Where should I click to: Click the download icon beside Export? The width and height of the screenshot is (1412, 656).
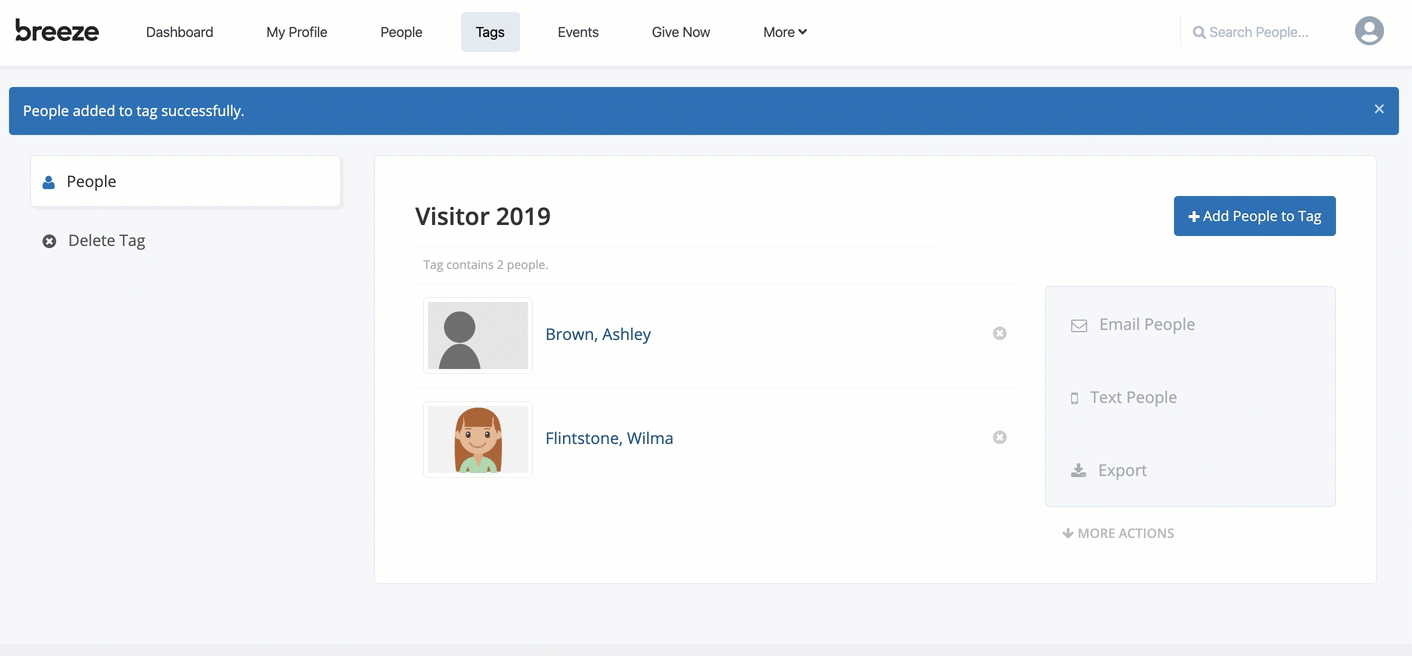tap(1078, 470)
